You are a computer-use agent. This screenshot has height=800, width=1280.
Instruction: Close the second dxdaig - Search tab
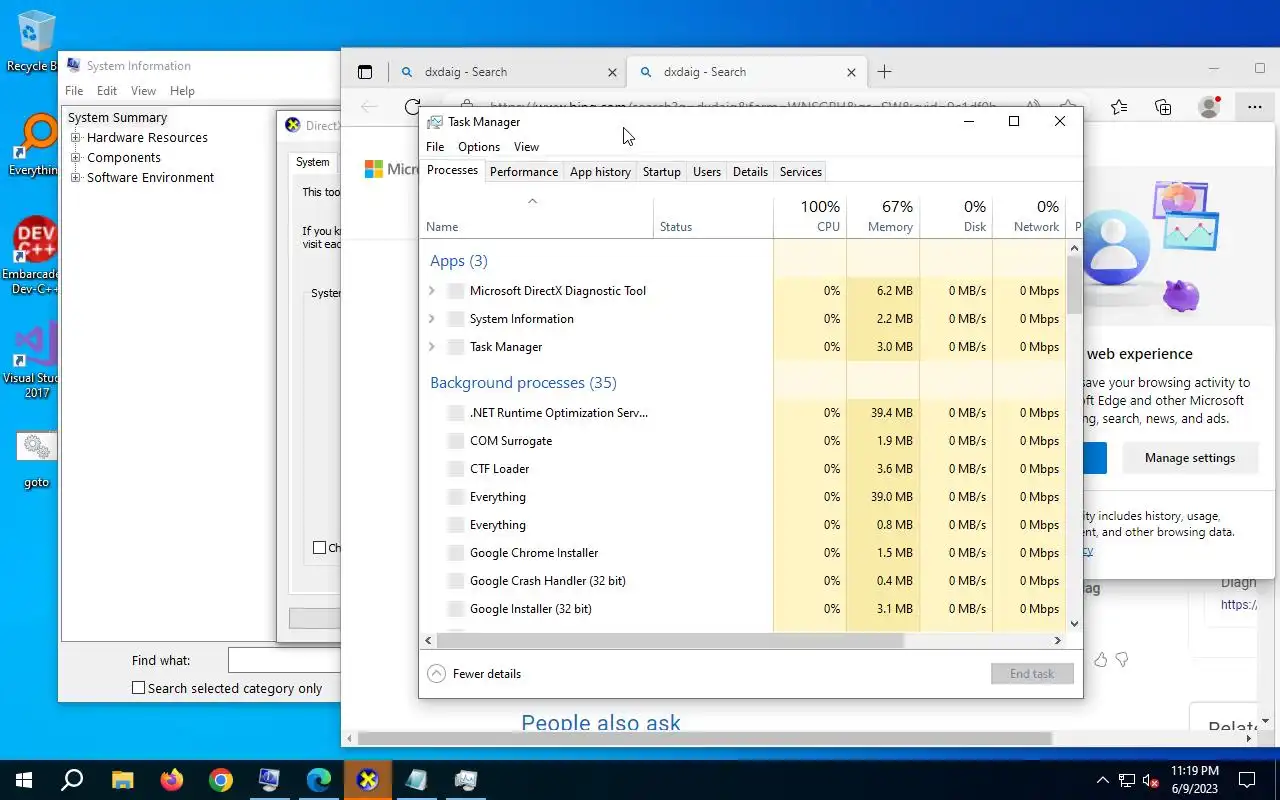(x=852, y=72)
